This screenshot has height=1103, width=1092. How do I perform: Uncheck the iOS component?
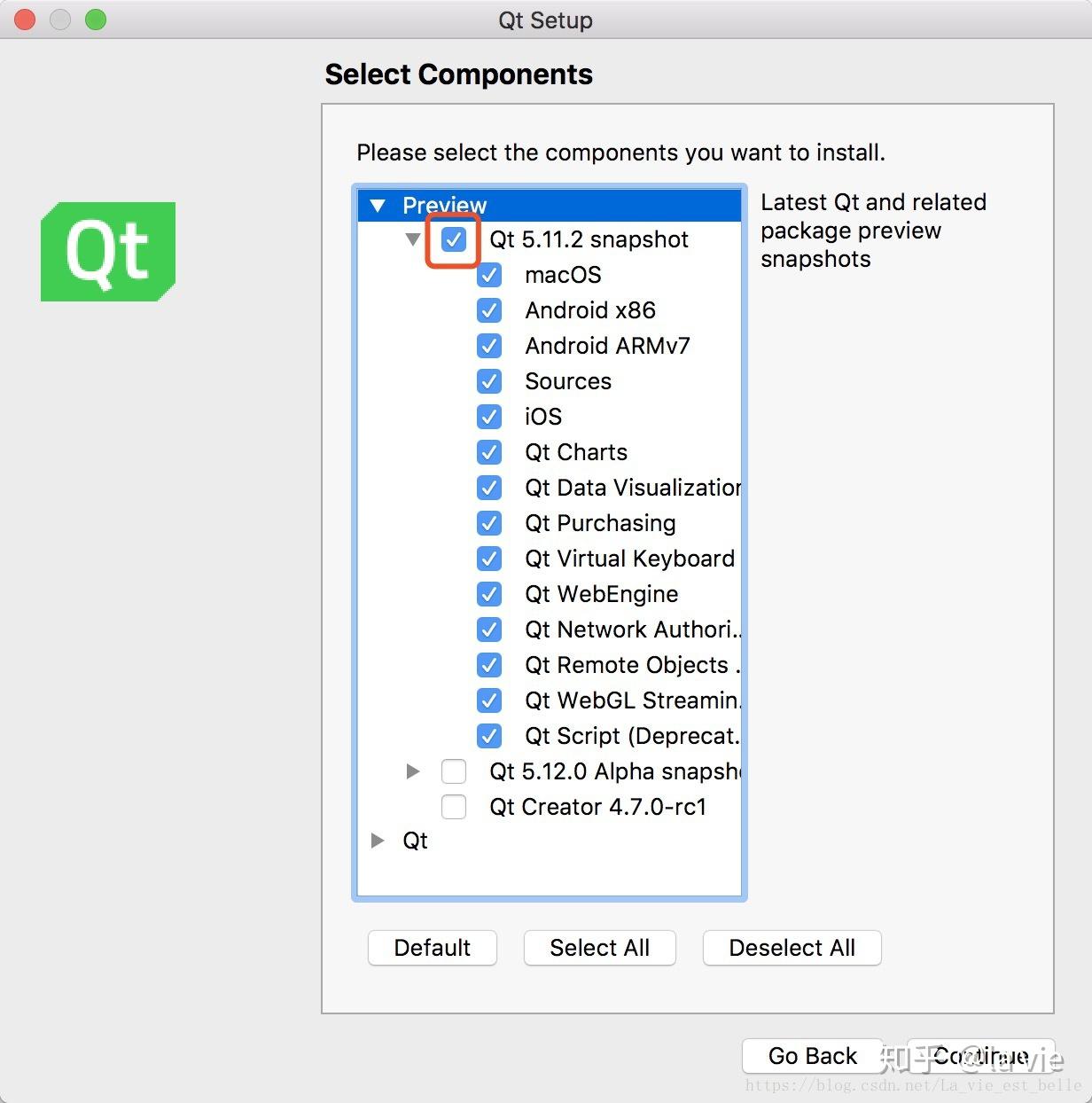(x=489, y=417)
